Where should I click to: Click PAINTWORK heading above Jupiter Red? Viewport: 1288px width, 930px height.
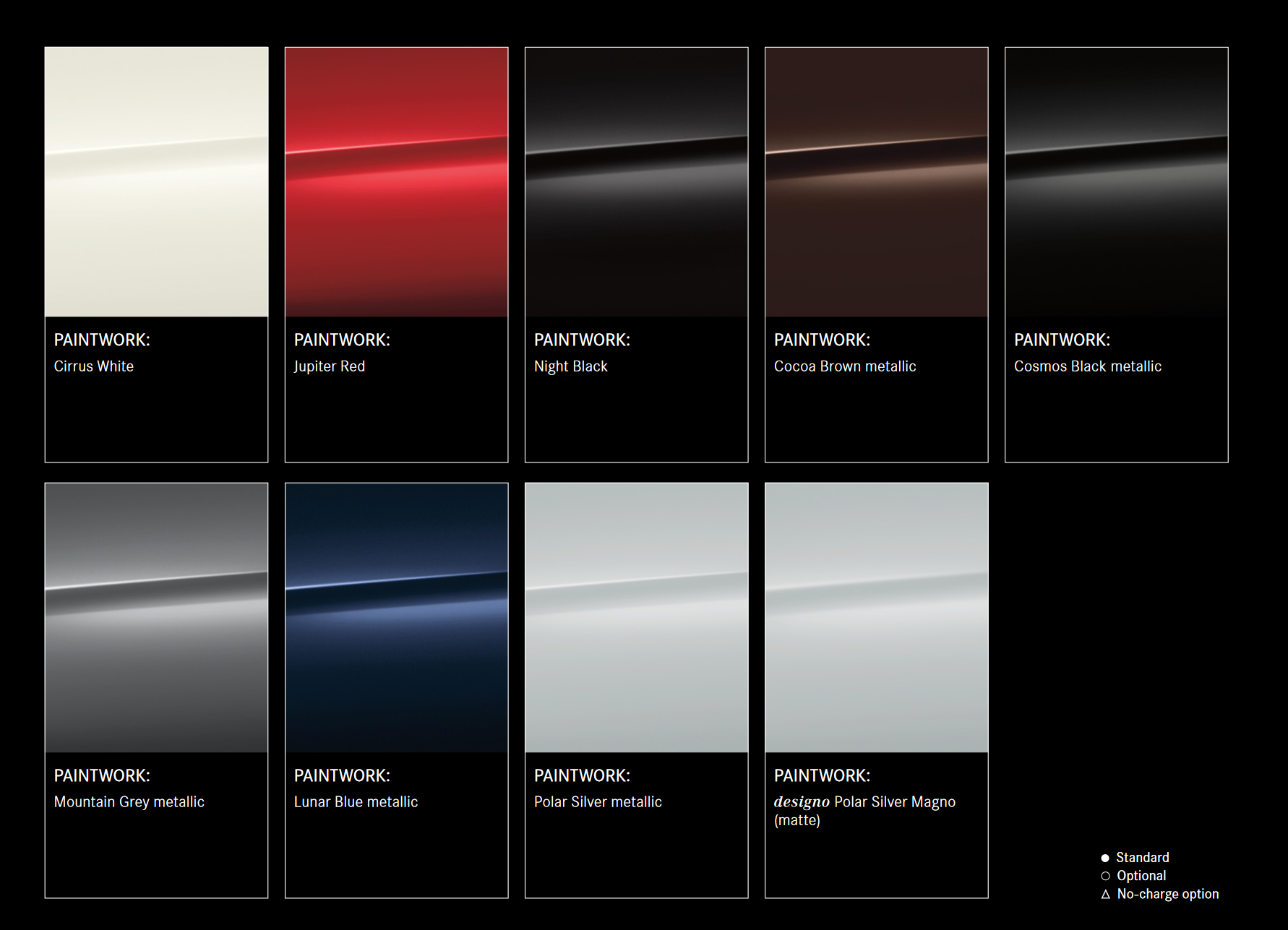click(342, 340)
